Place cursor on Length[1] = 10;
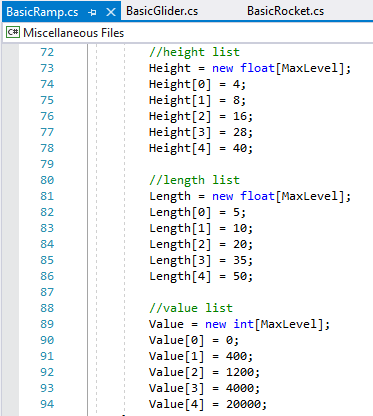The image size is (373, 416). coord(201,228)
